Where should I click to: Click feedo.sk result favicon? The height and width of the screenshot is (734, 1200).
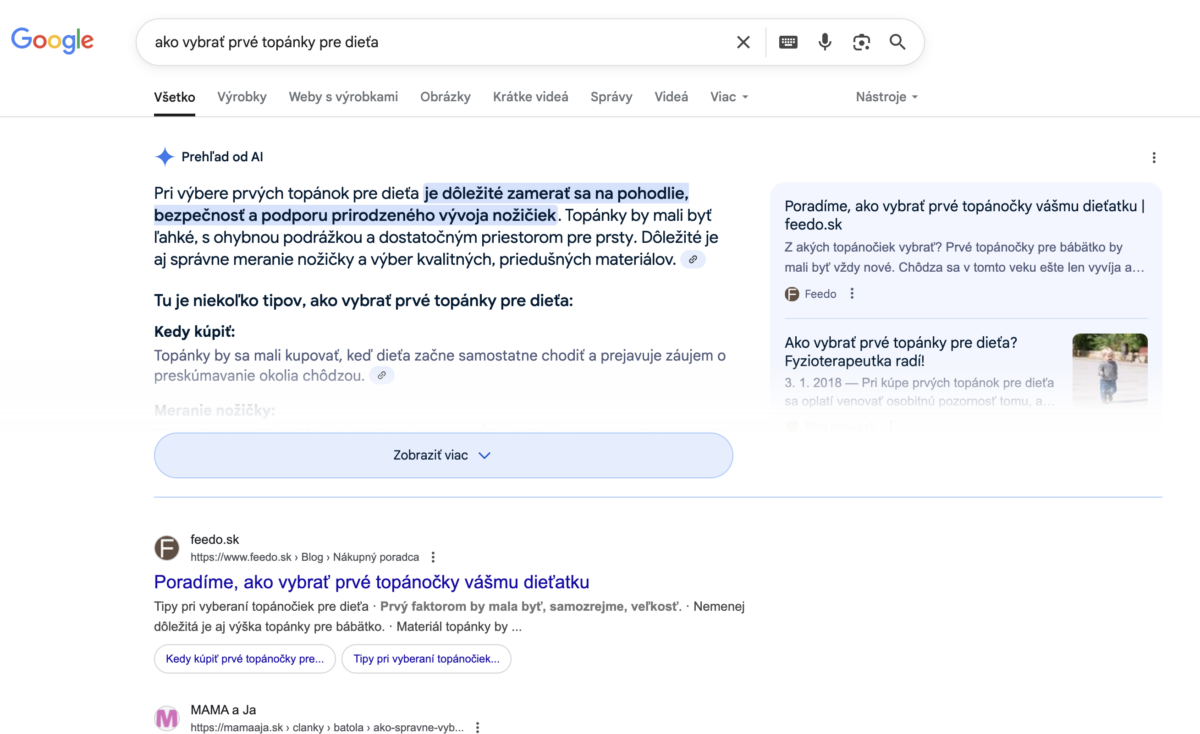pyautogui.click(x=166, y=548)
